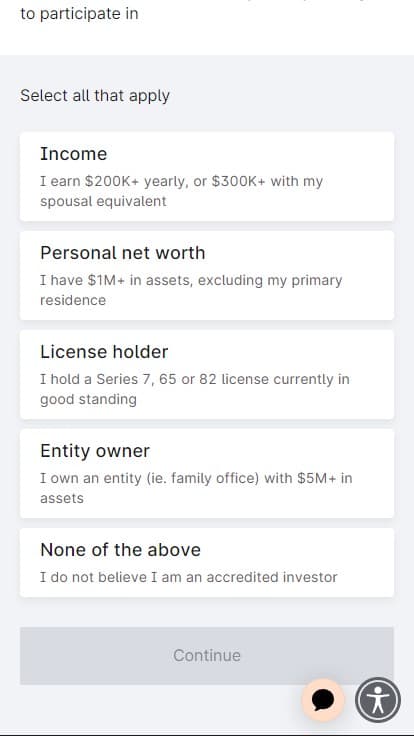Click the Continue button
This screenshot has height=736, width=414.
point(207,655)
